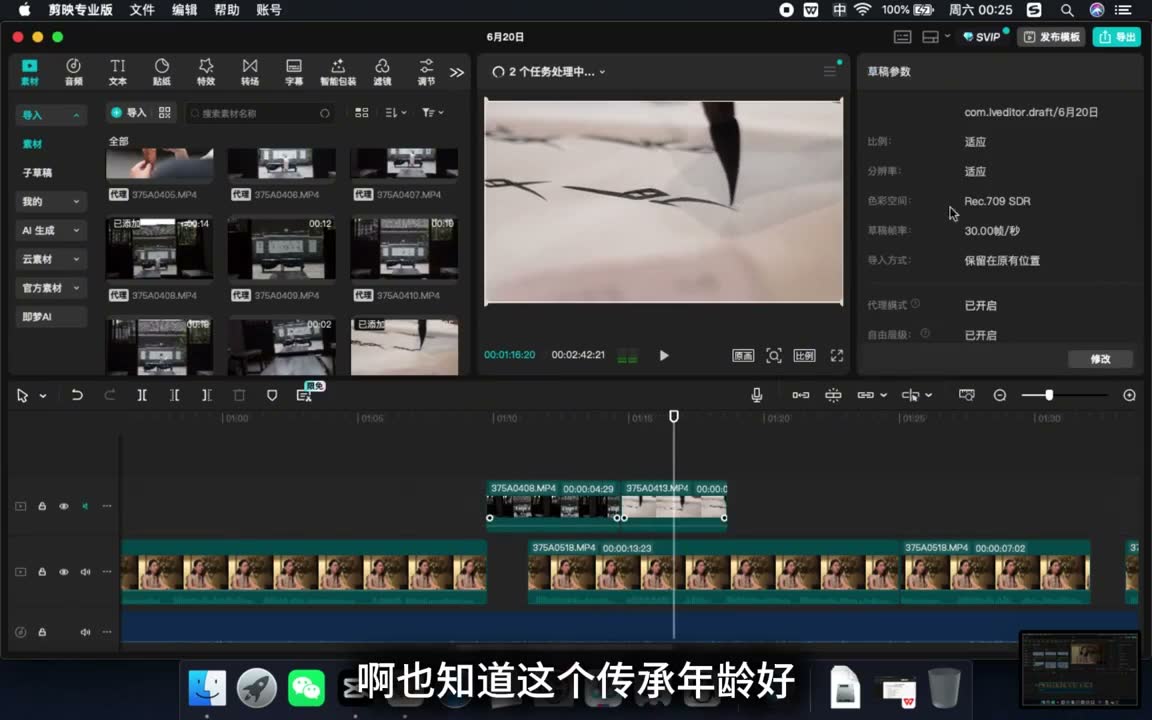Click the 搜索素材名称 search field
The image size is (1152, 720).
pyautogui.click(x=259, y=113)
